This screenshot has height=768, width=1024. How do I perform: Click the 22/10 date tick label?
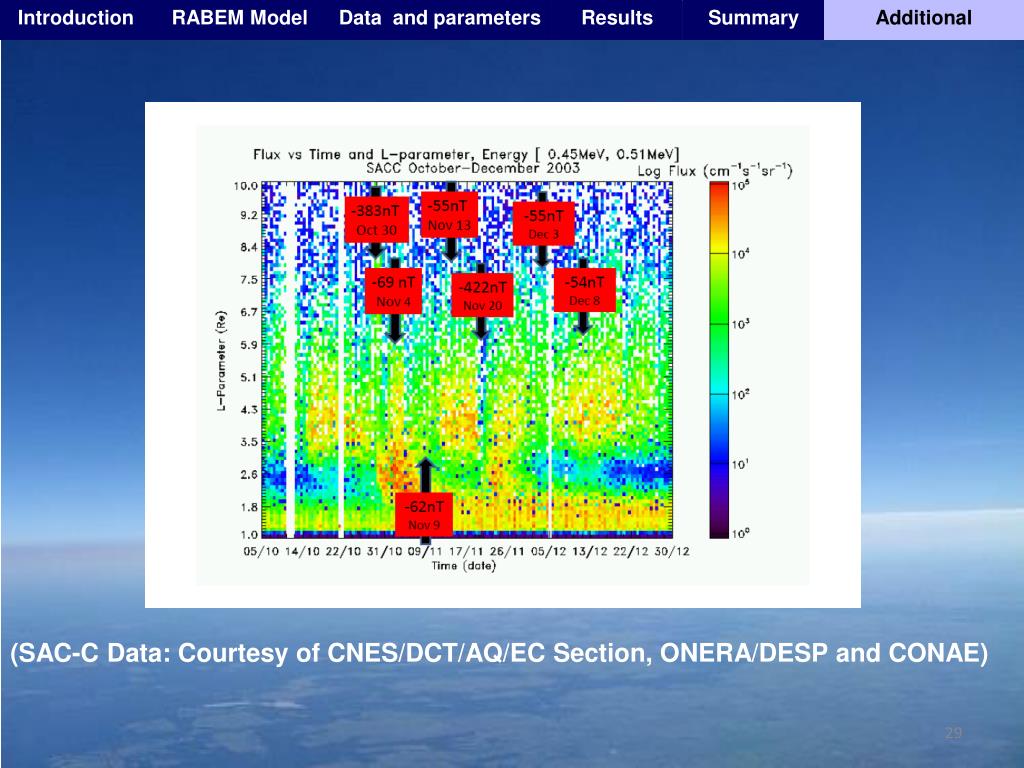pos(343,551)
